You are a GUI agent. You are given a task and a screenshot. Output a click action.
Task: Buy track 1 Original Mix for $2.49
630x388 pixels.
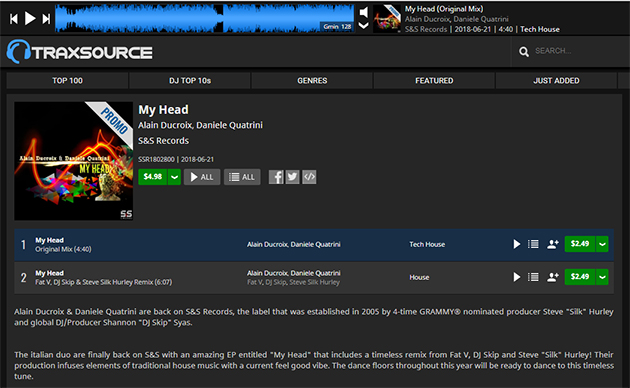pos(580,244)
